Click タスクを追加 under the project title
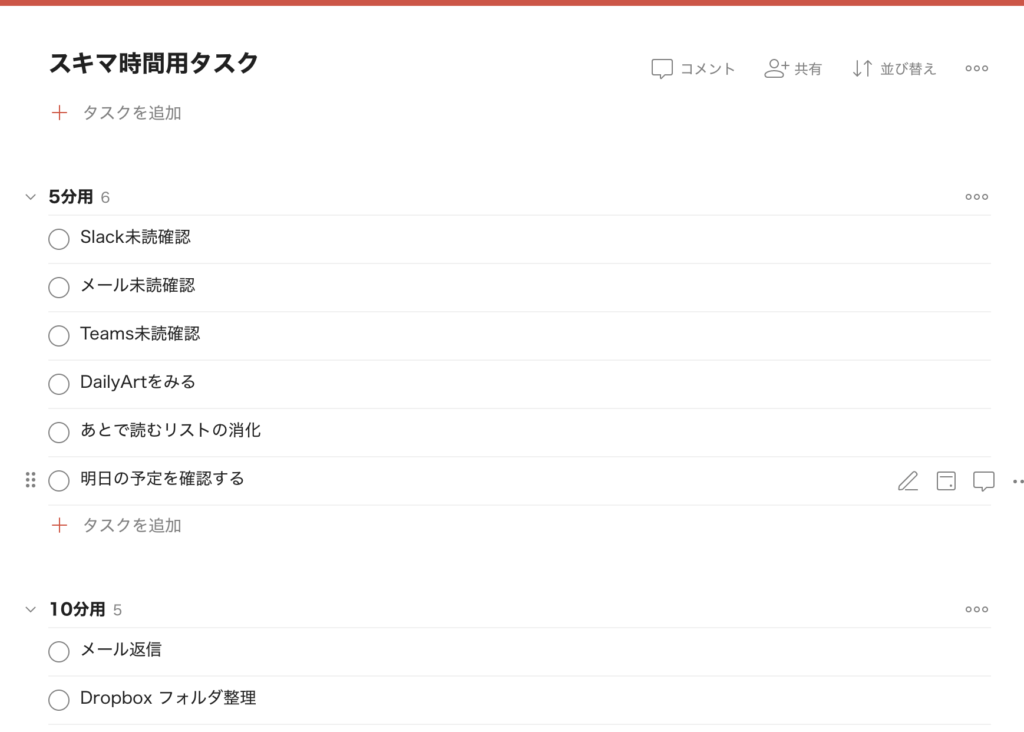 point(131,113)
